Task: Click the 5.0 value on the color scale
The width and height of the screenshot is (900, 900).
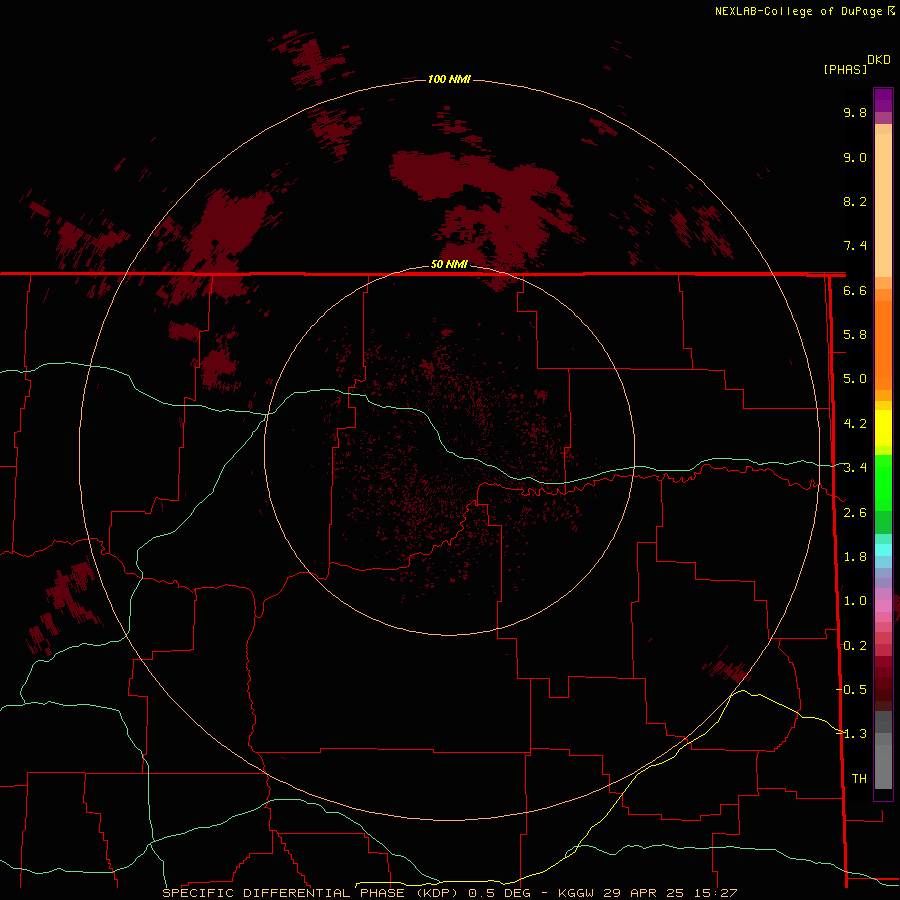Action: (855, 379)
